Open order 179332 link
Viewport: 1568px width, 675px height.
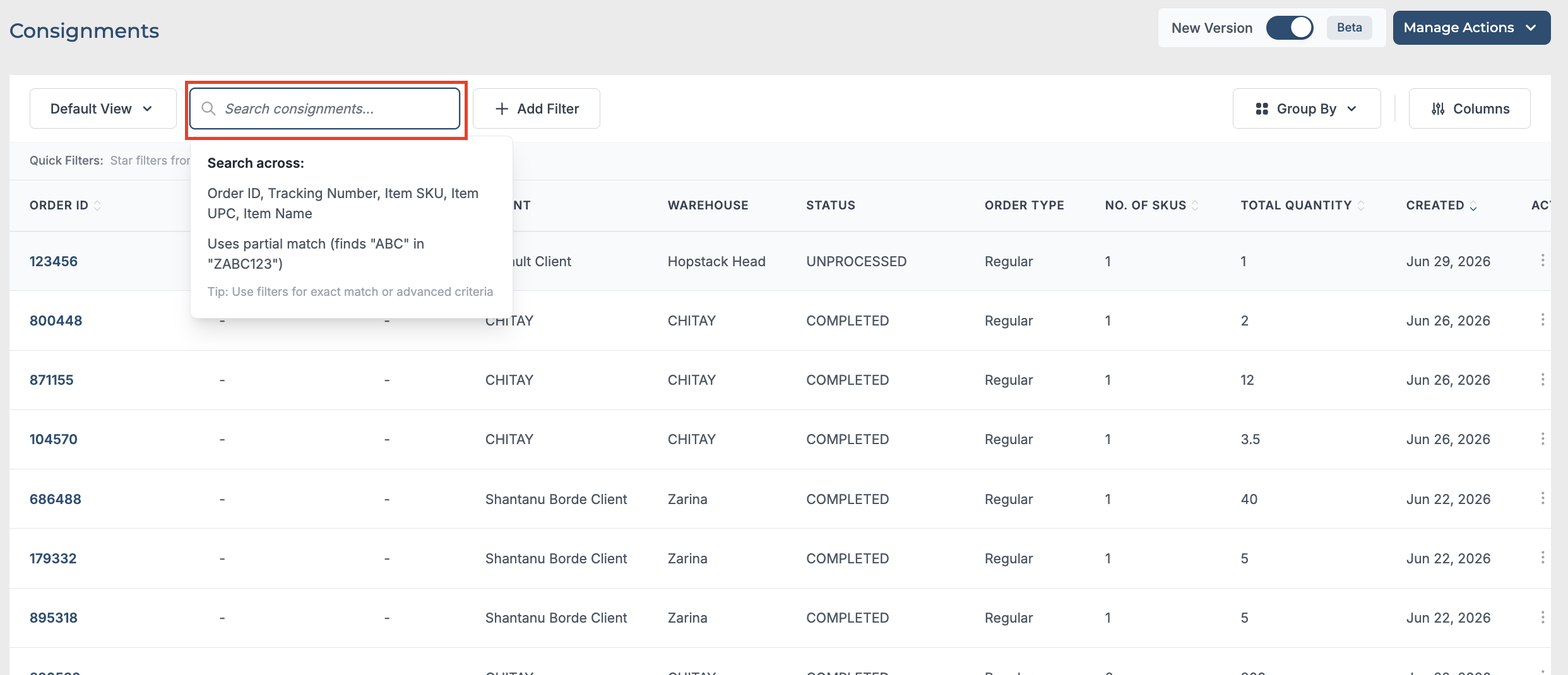pyautogui.click(x=53, y=558)
